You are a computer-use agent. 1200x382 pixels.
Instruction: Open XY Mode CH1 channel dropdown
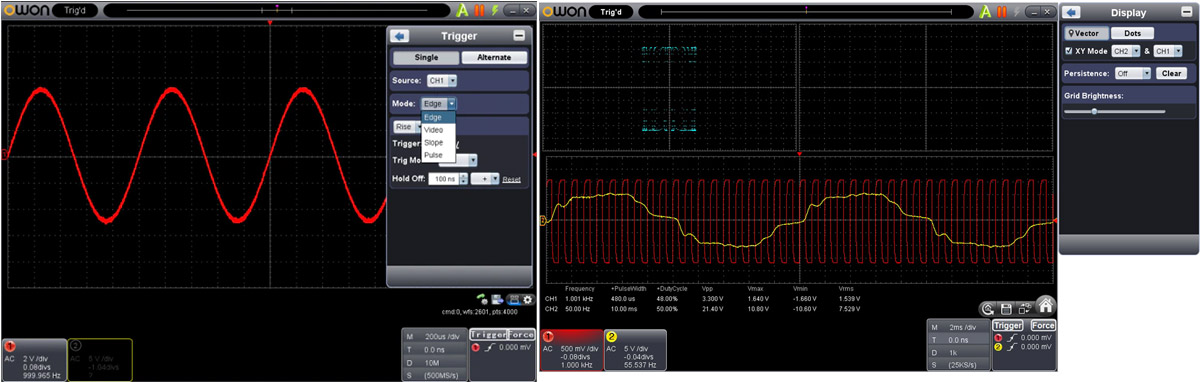pyautogui.click(x=1168, y=50)
